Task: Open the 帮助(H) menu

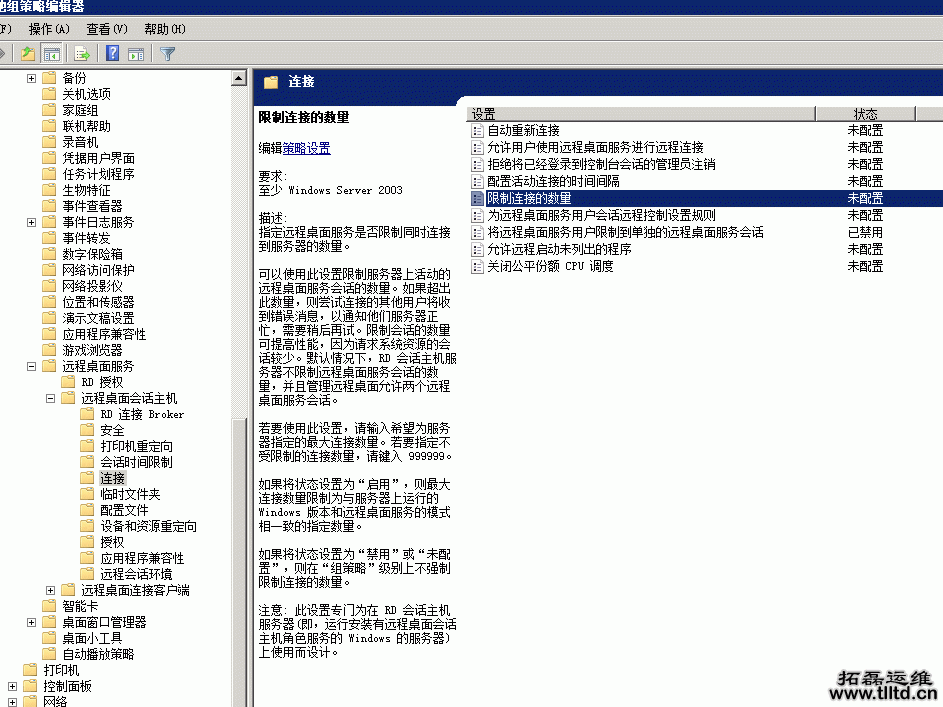Action: point(163,29)
